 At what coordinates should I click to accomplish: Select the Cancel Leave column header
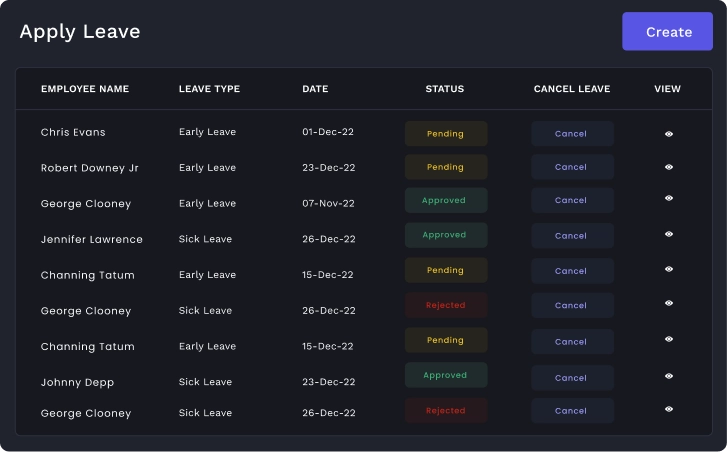(571, 89)
